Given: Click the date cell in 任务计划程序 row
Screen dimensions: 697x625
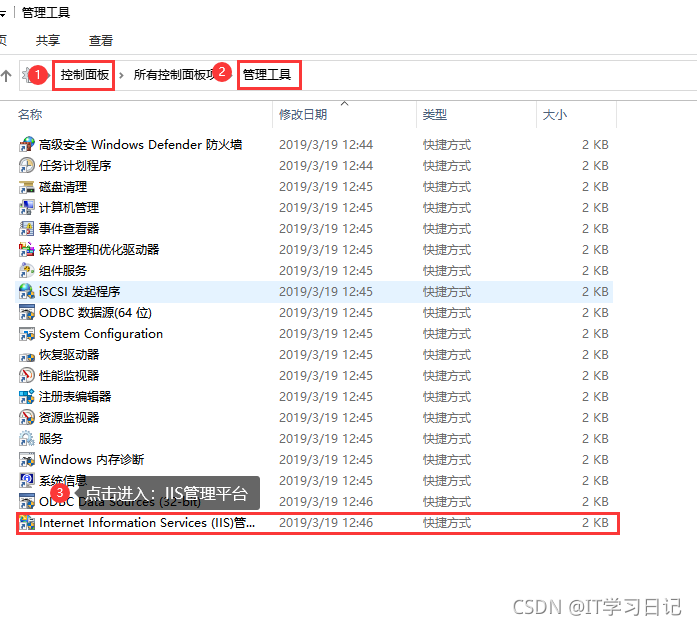Looking at the screenshot, I should tap(326, 165).
